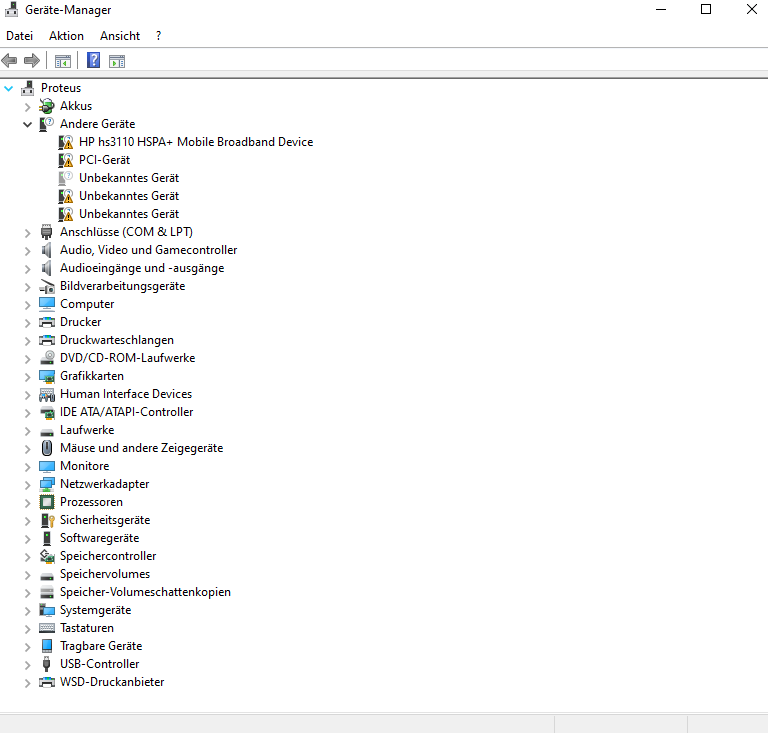Click the USB-Controller plug icon
The image size is (768, 733).
click(47, 664)
